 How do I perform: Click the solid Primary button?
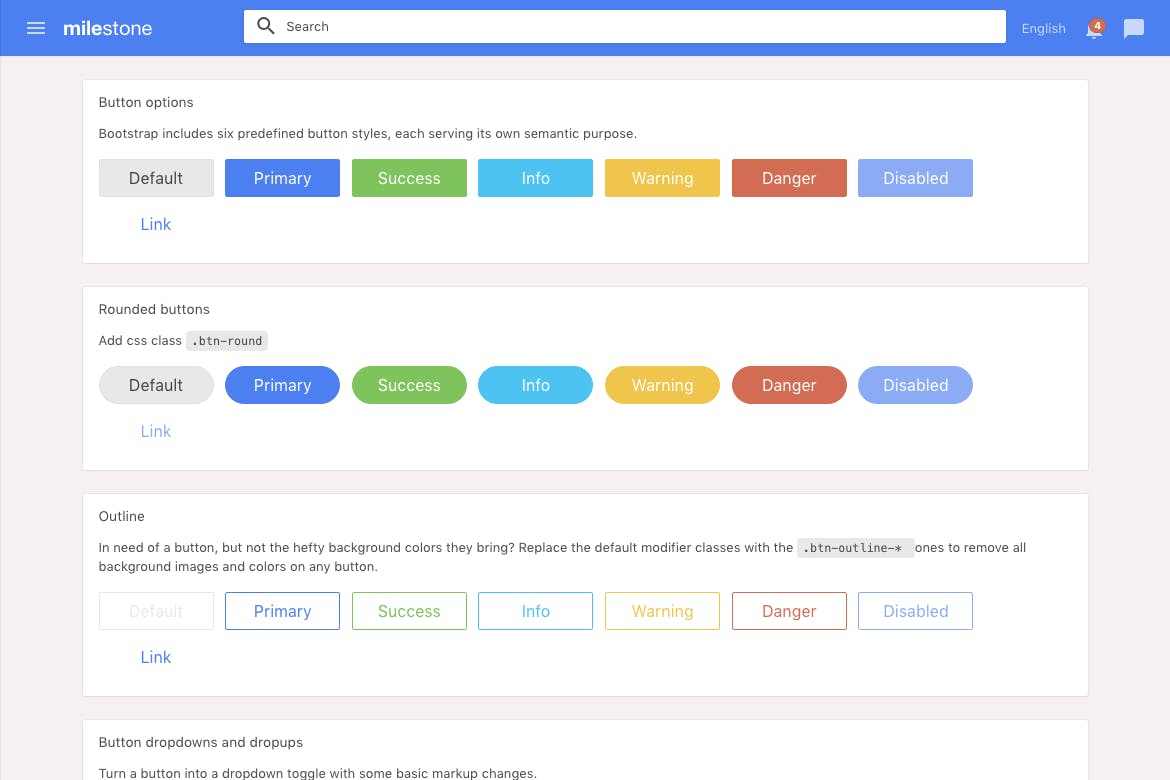pyautogui.click(x=282, y=178)
